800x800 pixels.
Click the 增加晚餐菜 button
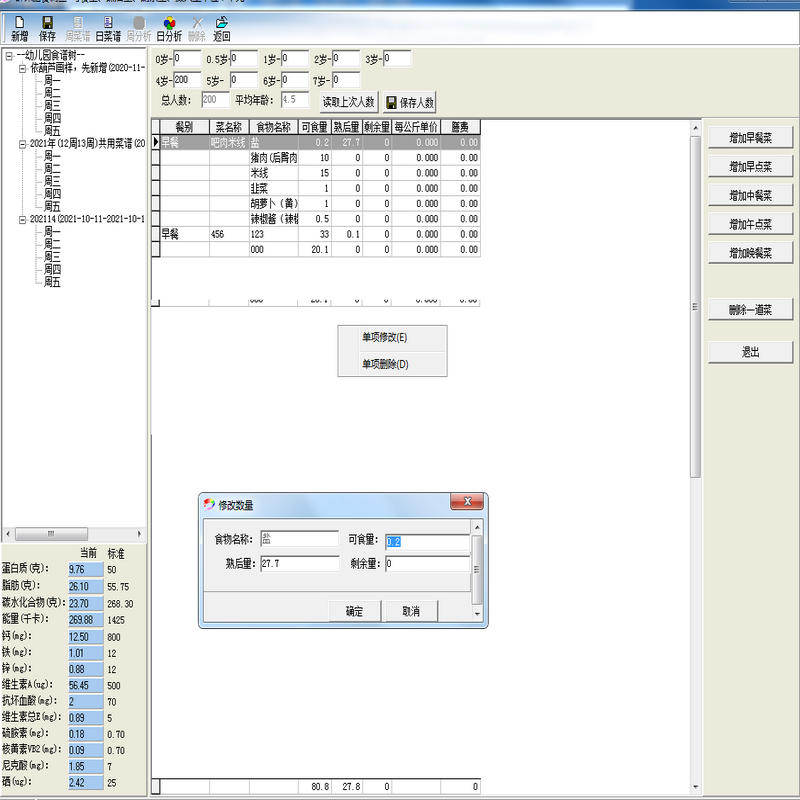[x=751, y=253]
